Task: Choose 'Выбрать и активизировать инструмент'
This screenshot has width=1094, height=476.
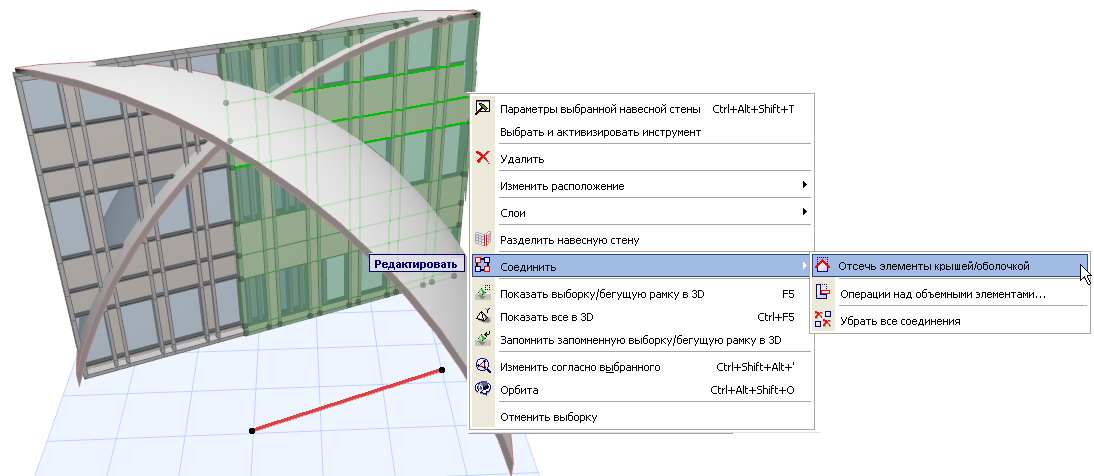Action: tap(643, 132)
